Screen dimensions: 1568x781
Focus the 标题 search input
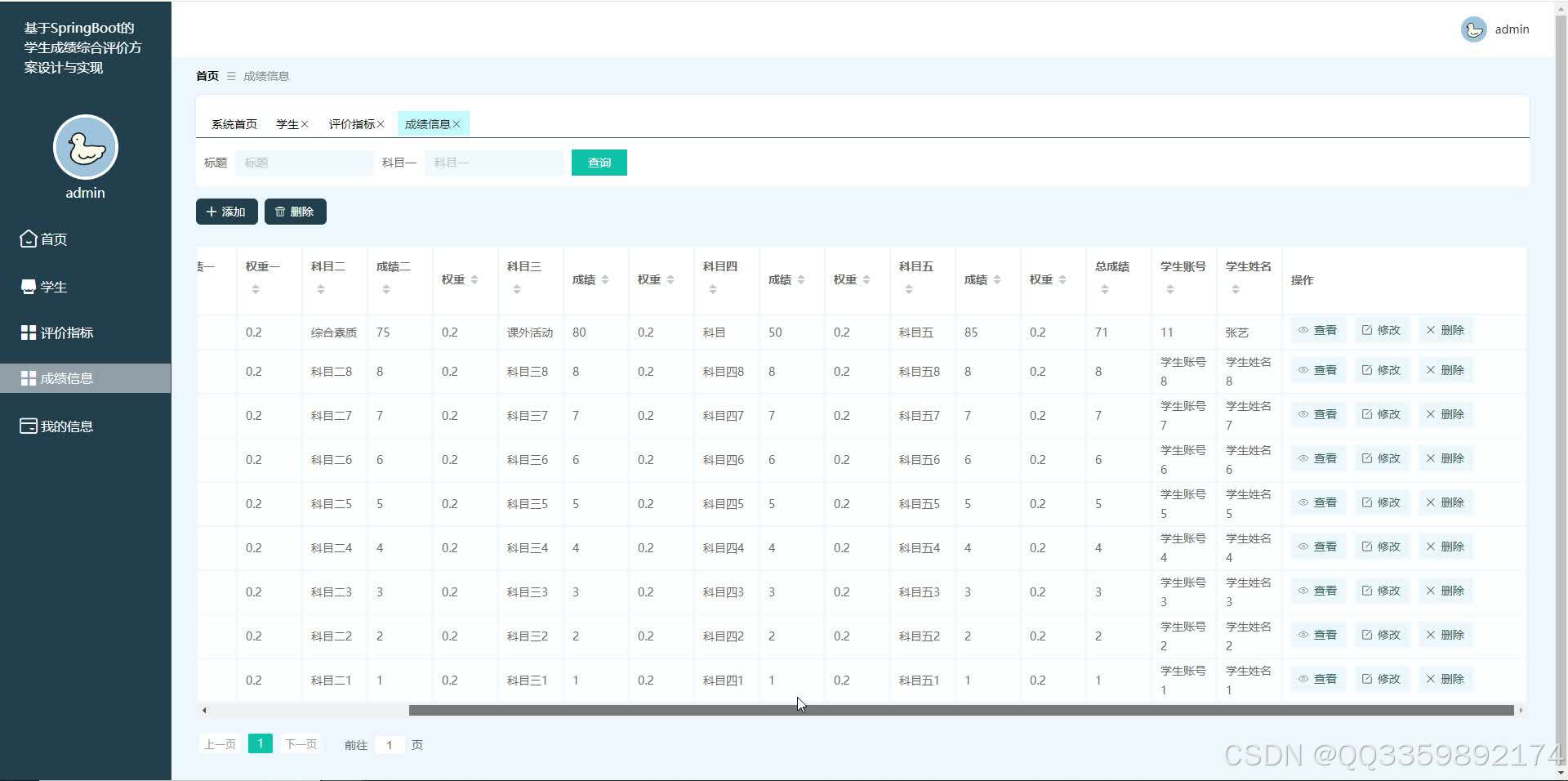pyautogui.click(x=304, y=163)
